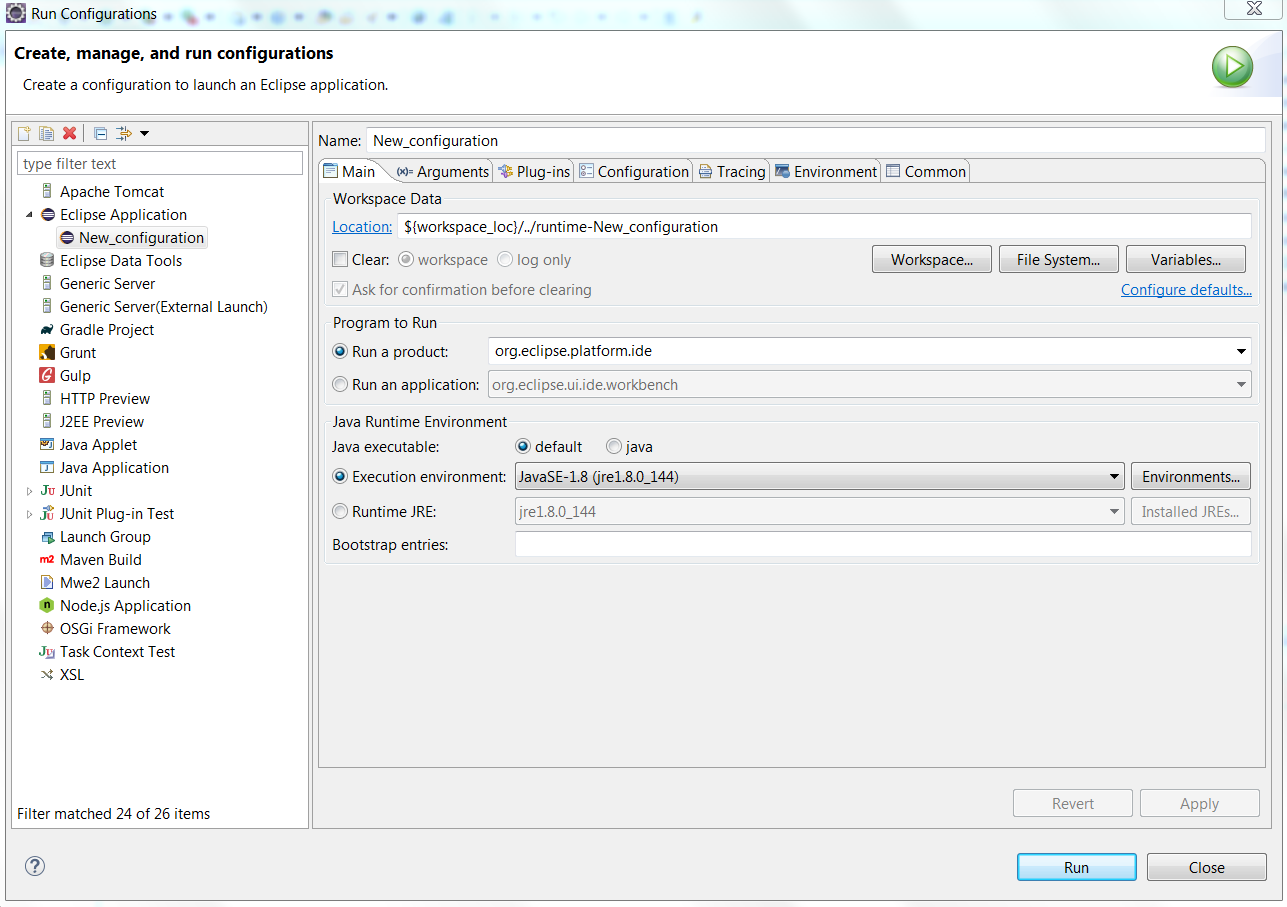Open the JavaSE-1.8 execution environment dropdown

pos(1114,476)
